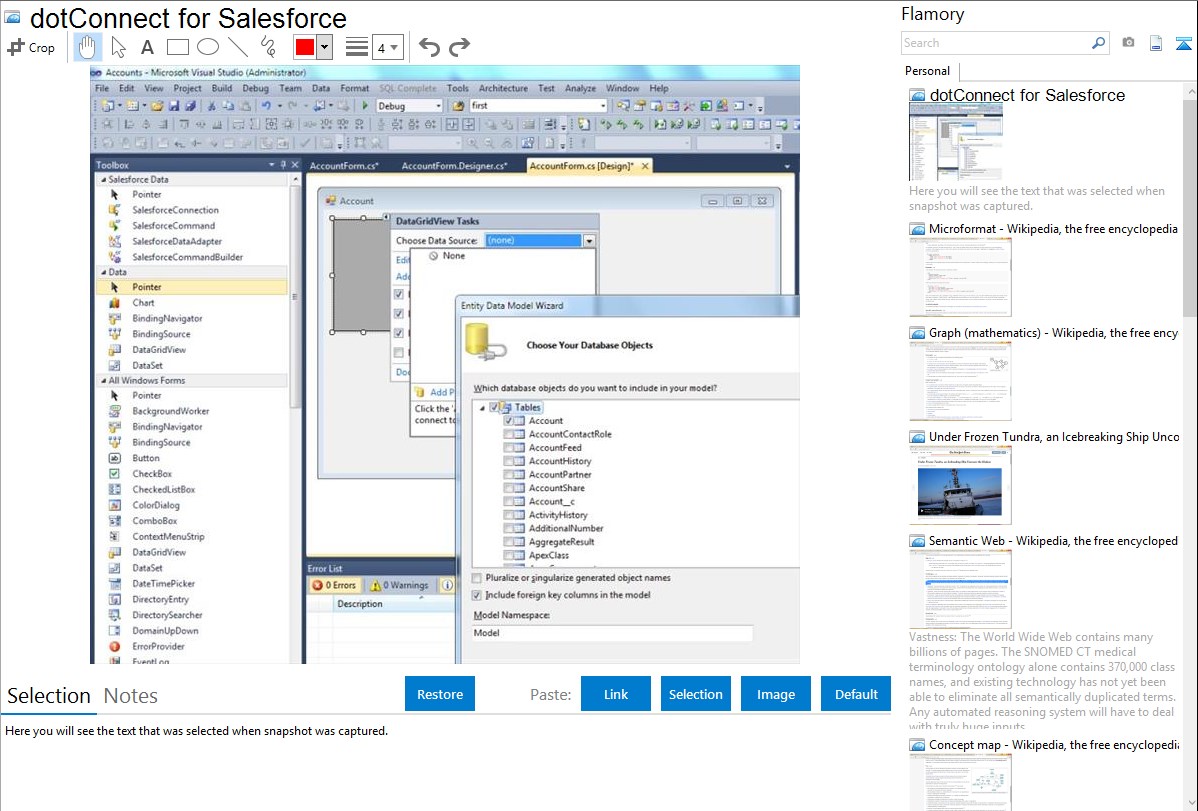Switch to the Notes tab
This screenshot has width=1198, height=811.
[131, 696]
